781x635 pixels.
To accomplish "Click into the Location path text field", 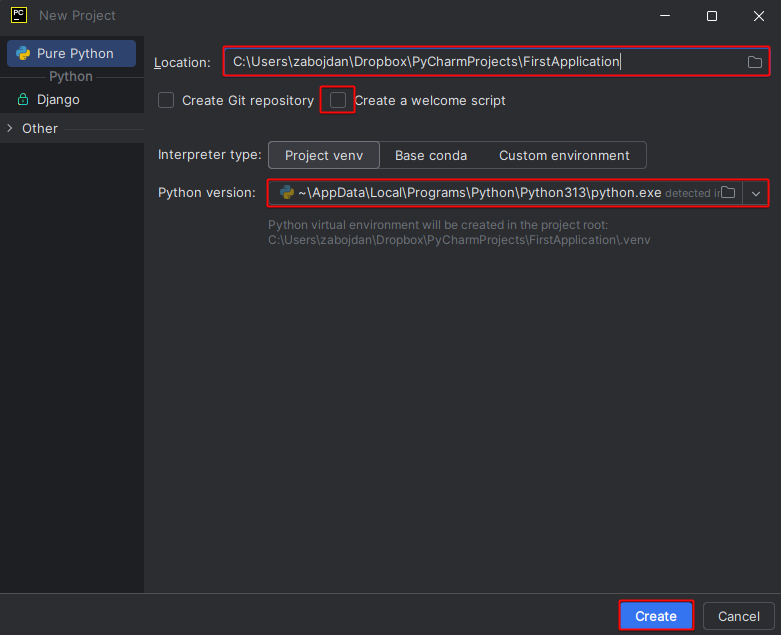I will [x=480, y=62].
